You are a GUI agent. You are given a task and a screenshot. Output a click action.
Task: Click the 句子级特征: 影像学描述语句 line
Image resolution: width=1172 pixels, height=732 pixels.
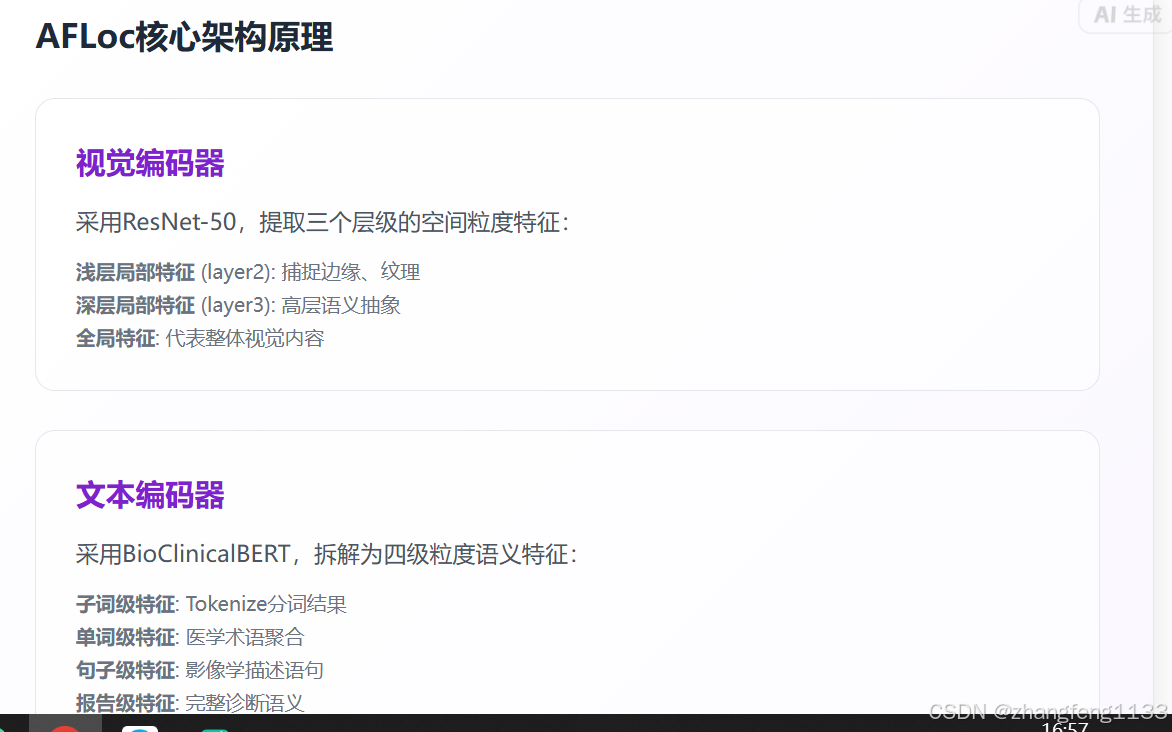tap(200, 670)
